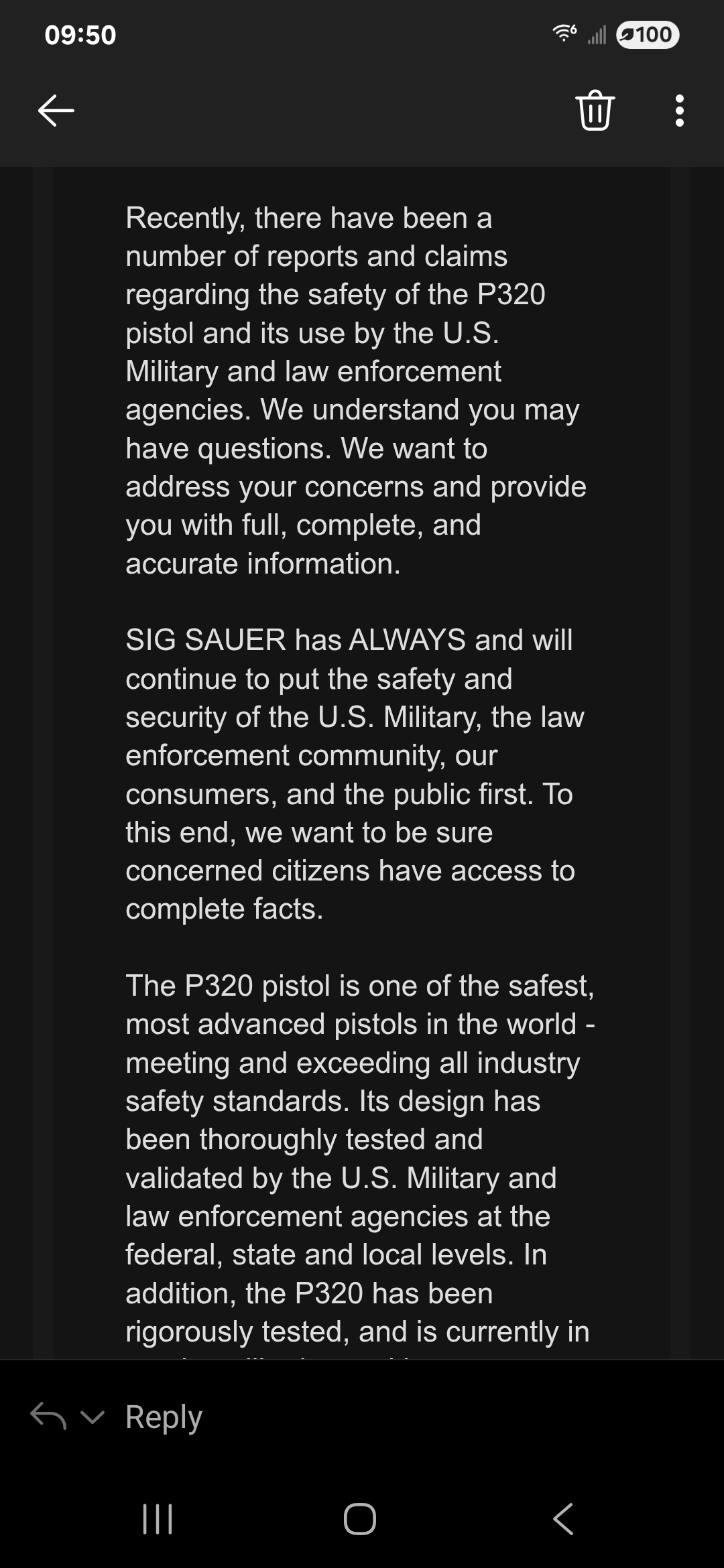Tap the curved reply arrow icon

[48, 1415]
